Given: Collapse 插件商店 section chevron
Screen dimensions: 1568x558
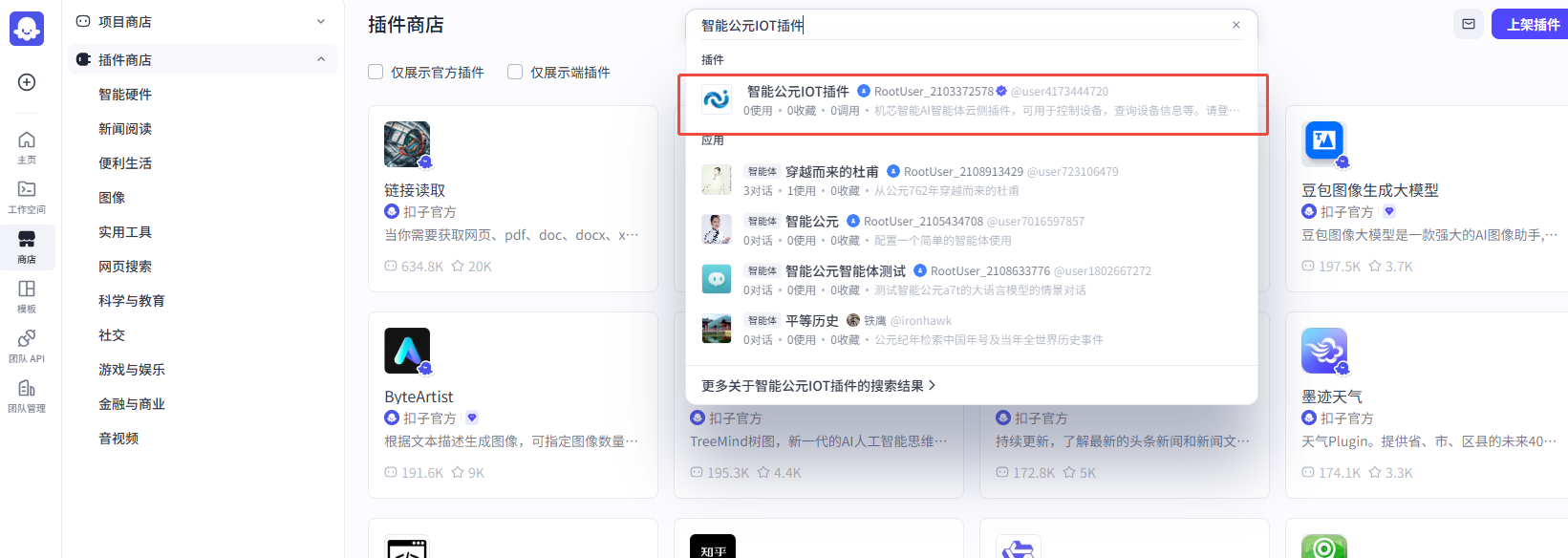Looking at the screenshot, I should pyautogui.click(x=321, y=59).
